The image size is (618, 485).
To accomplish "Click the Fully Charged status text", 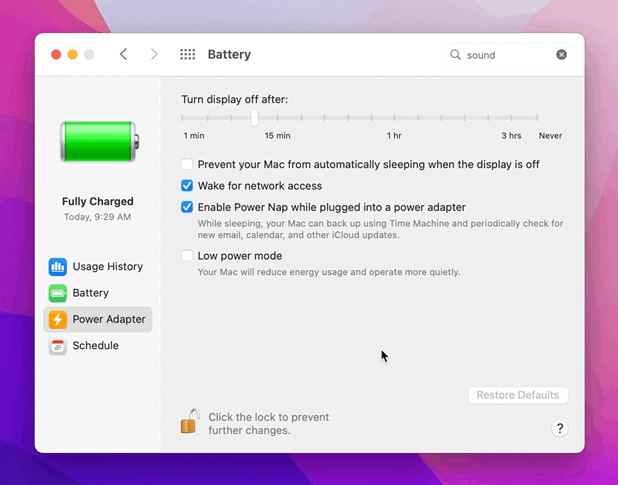I will point(98,201).
